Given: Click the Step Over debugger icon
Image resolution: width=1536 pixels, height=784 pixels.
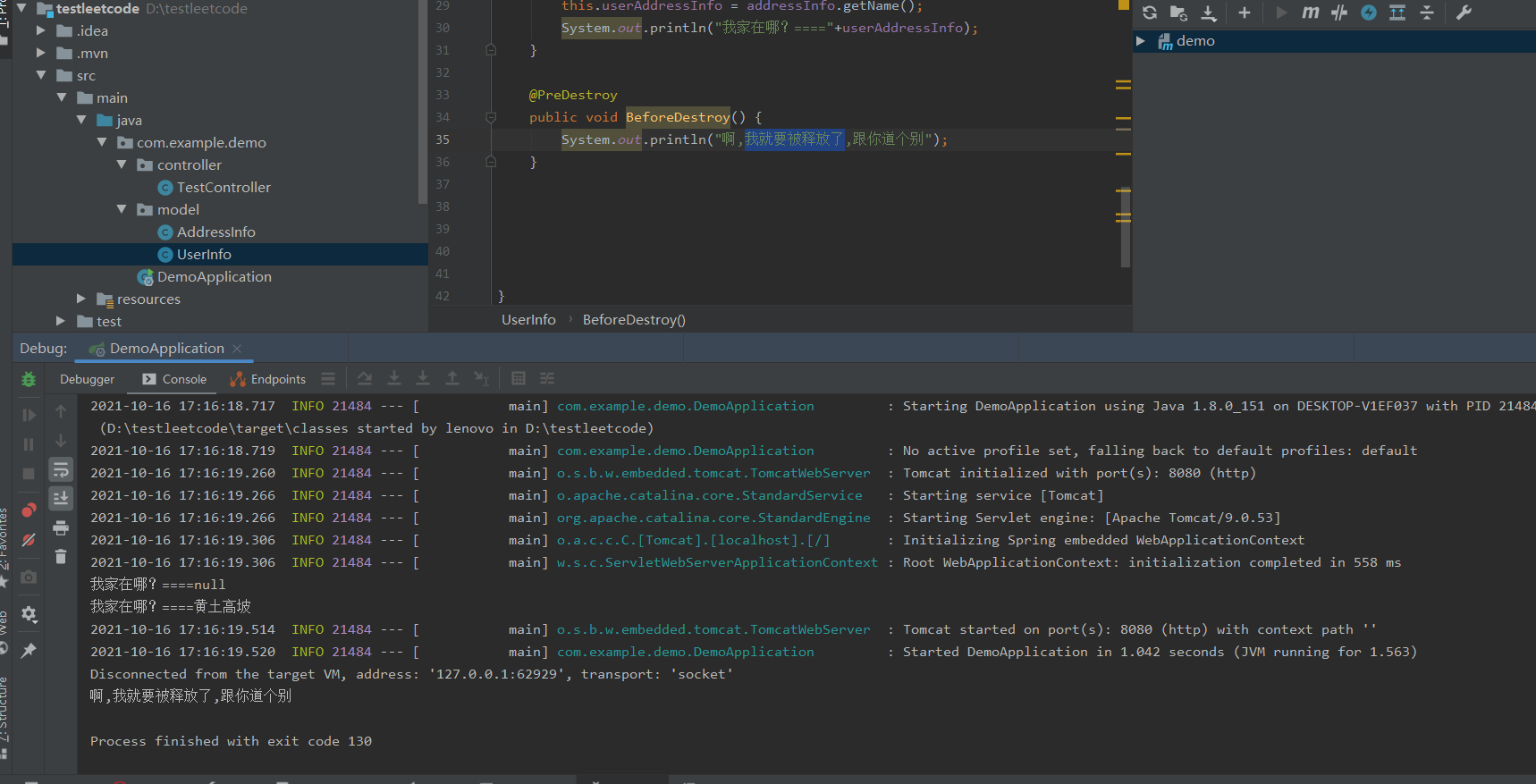Looking at the screenshot, I should click(x=365, y=379).
